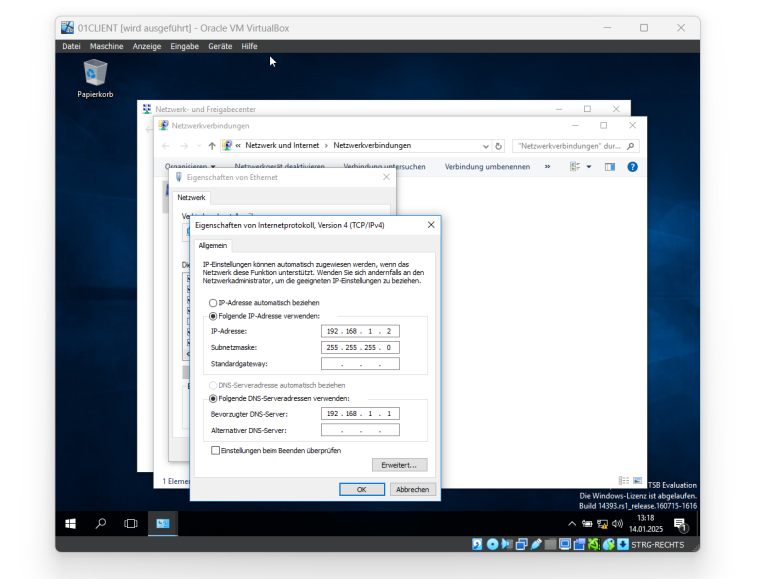Click Verbindung untersuchen in the toolbar
Viewport: 768px width, 579px height.
click(x=384, y=167)
